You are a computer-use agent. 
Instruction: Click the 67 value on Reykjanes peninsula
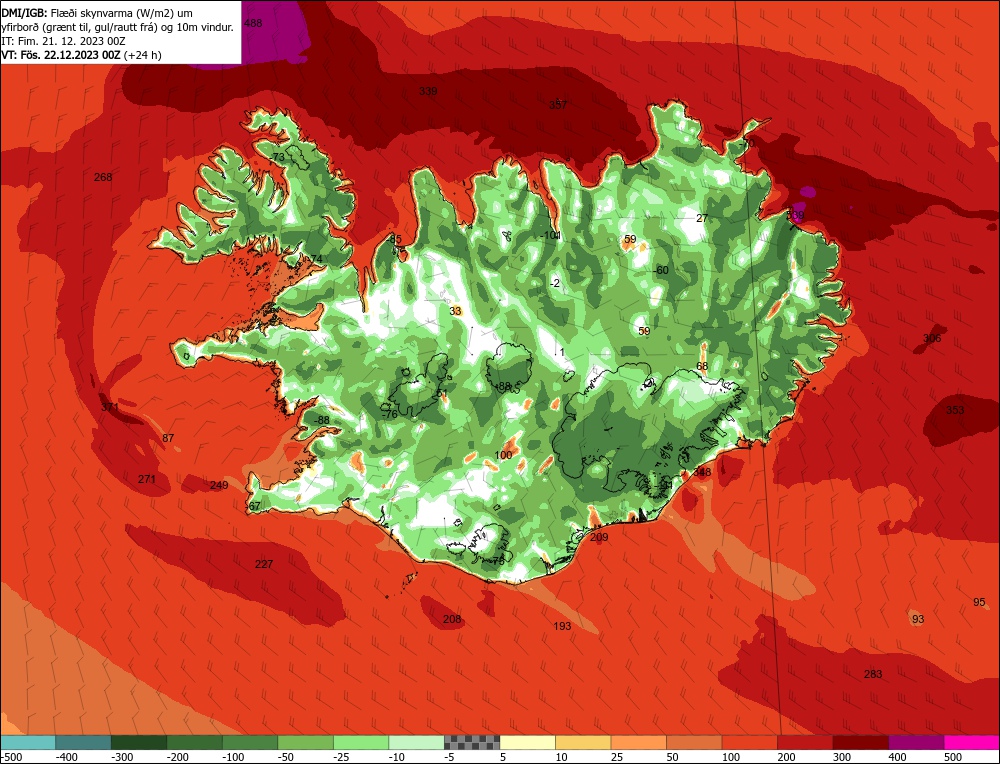coord(254,506)
